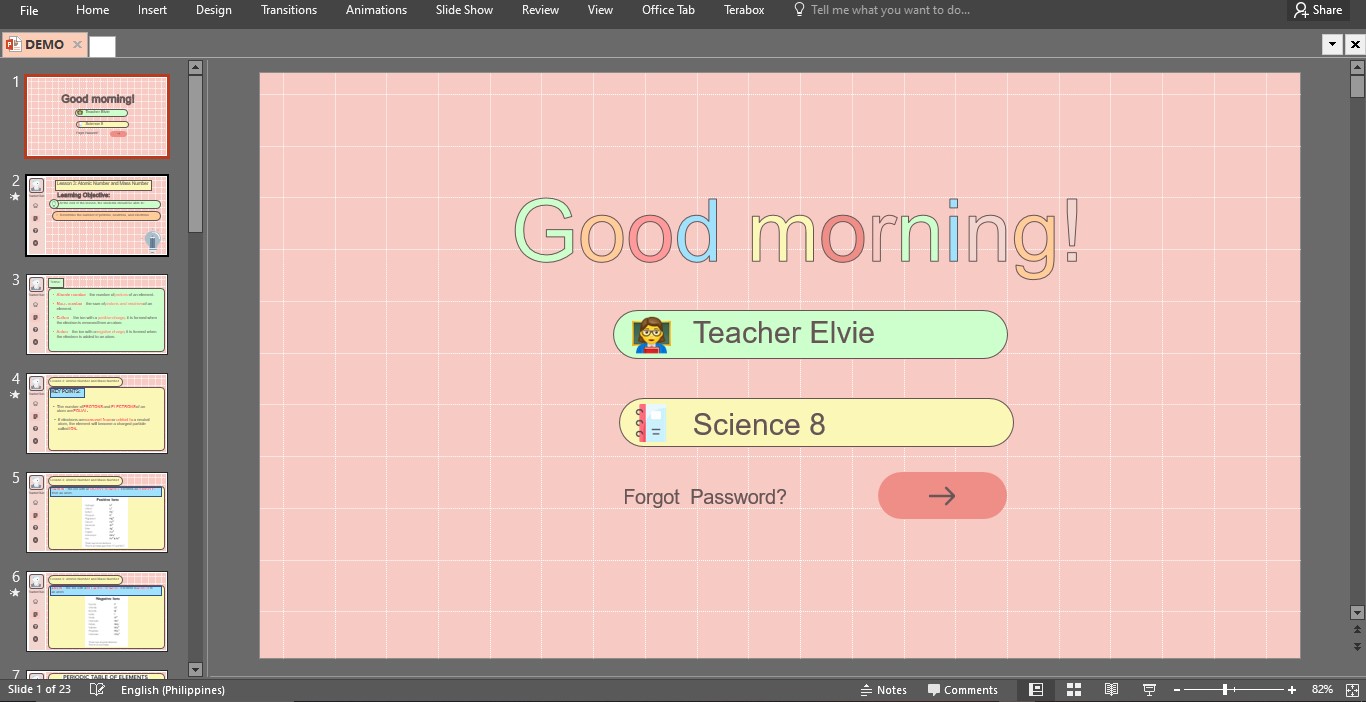Go to next slide with double-down arrow
The height and width of the screenshot is (702, 1366).
[1357, 647]
